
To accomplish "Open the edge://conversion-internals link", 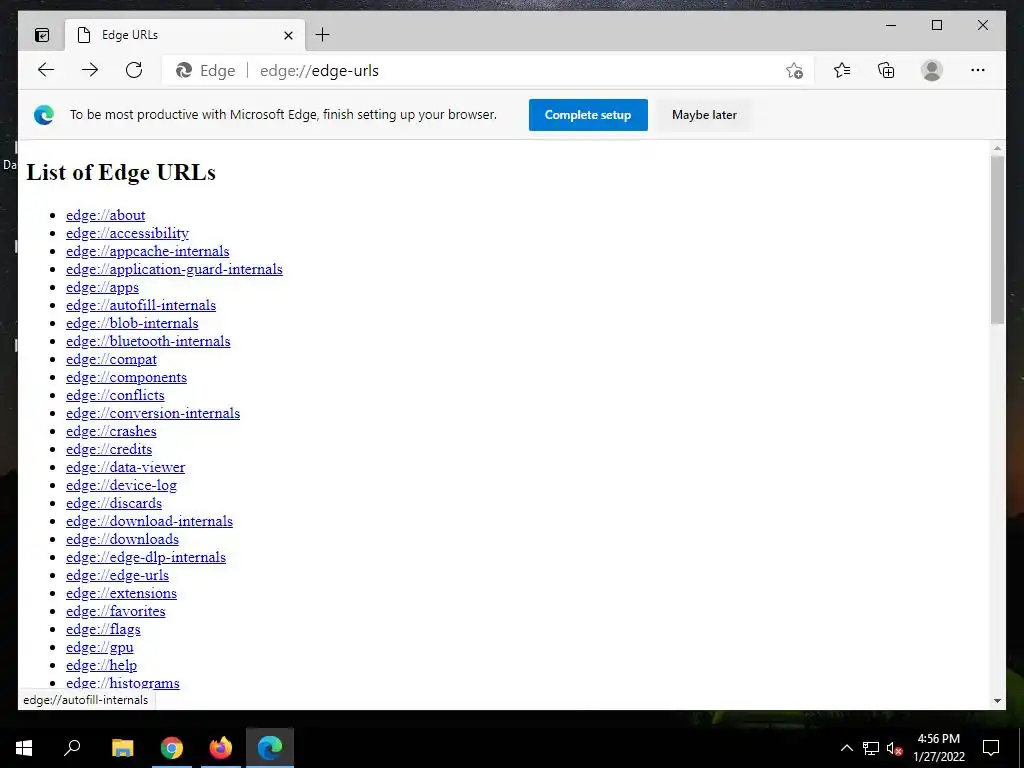I will (153, 413).
